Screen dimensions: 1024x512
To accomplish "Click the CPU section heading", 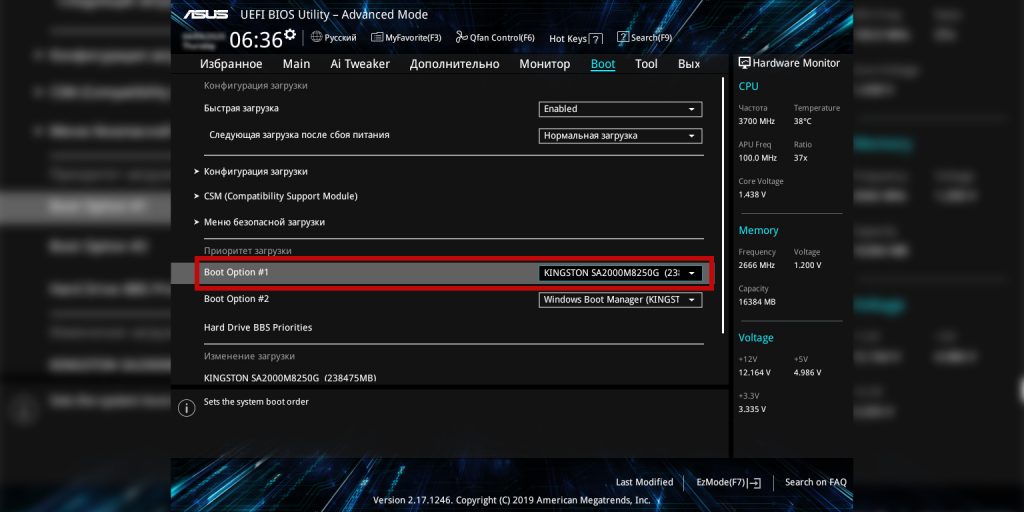I will [x=748, y=86].
